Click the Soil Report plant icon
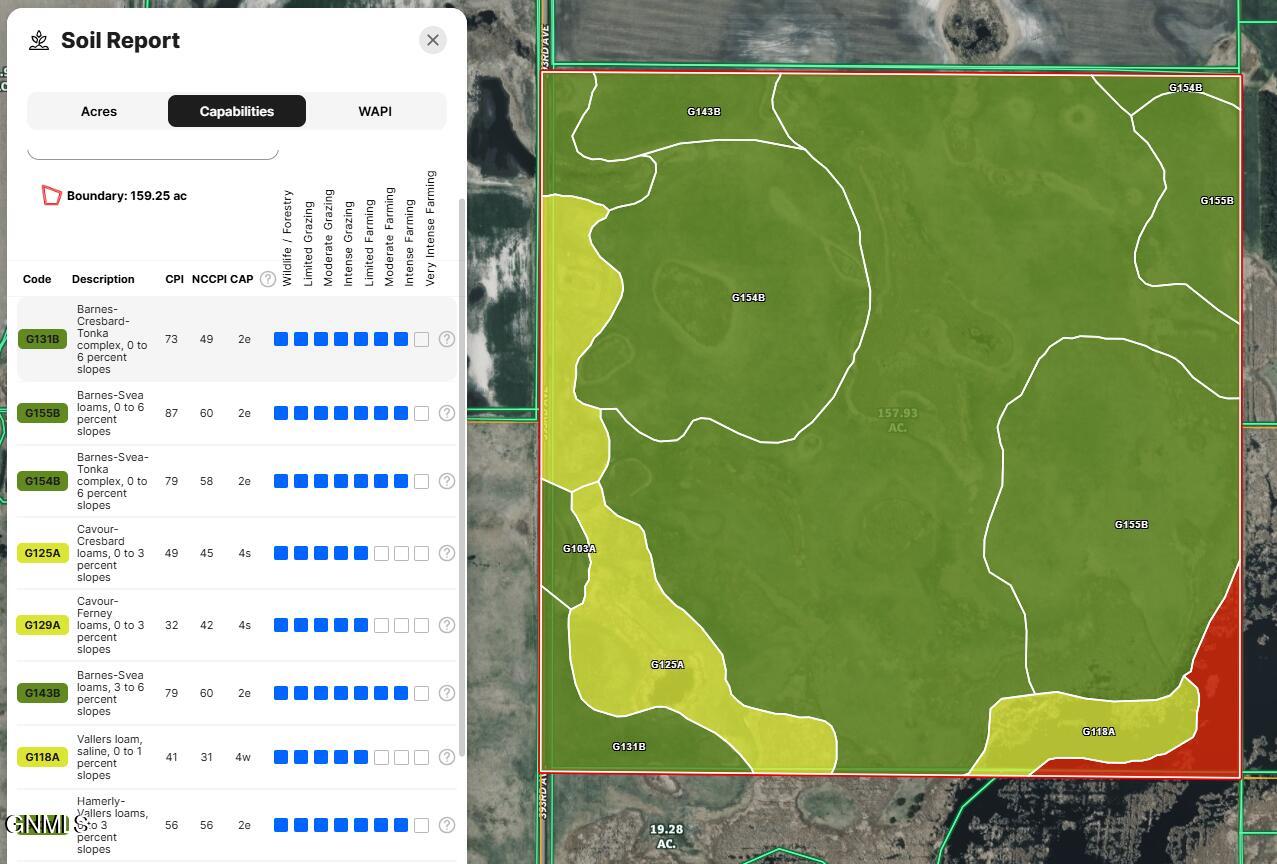The width and height of the screenshot is (1277, 864). pyautogui.click(x=39, y=40)
